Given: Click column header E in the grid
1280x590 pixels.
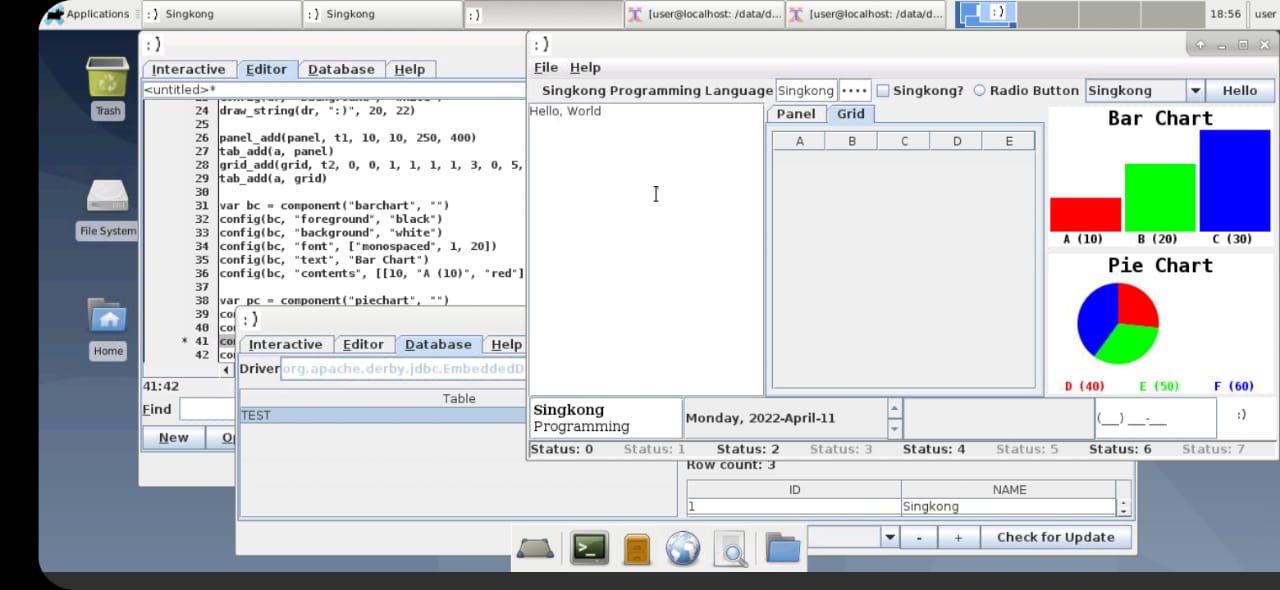Looking at the screenshot, I should (x=1009, y=141).
